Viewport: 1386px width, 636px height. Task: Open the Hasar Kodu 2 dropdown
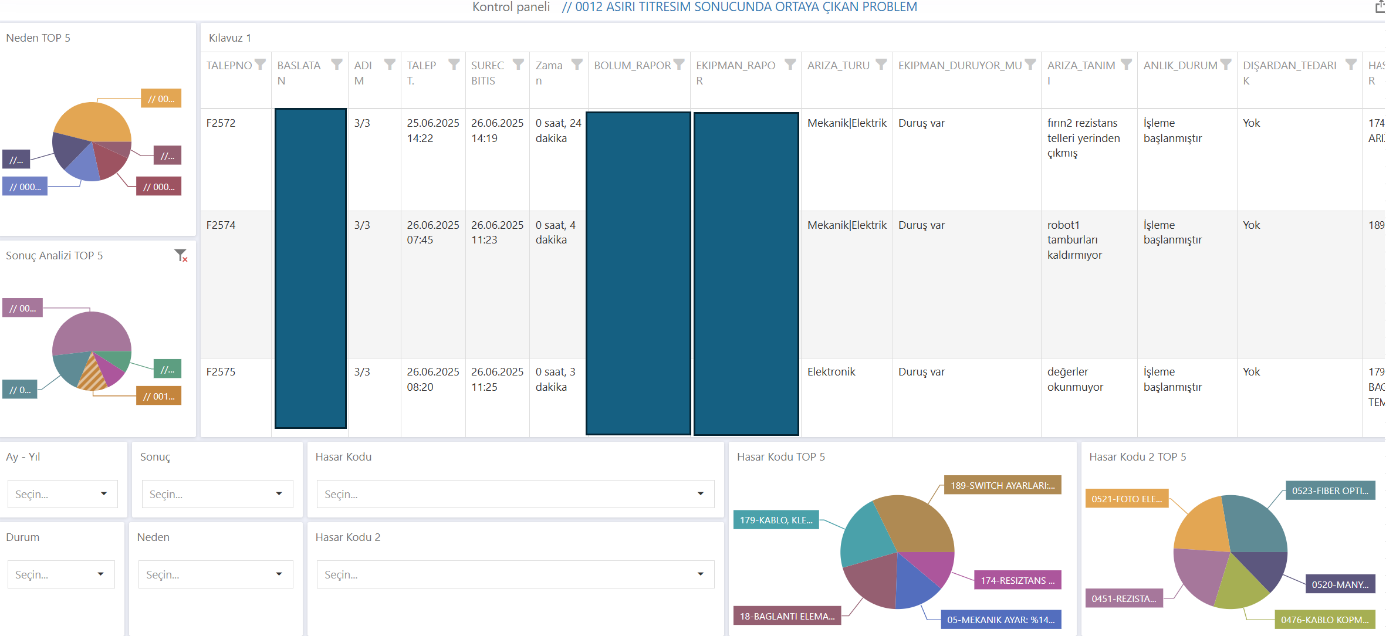[516, 574]
